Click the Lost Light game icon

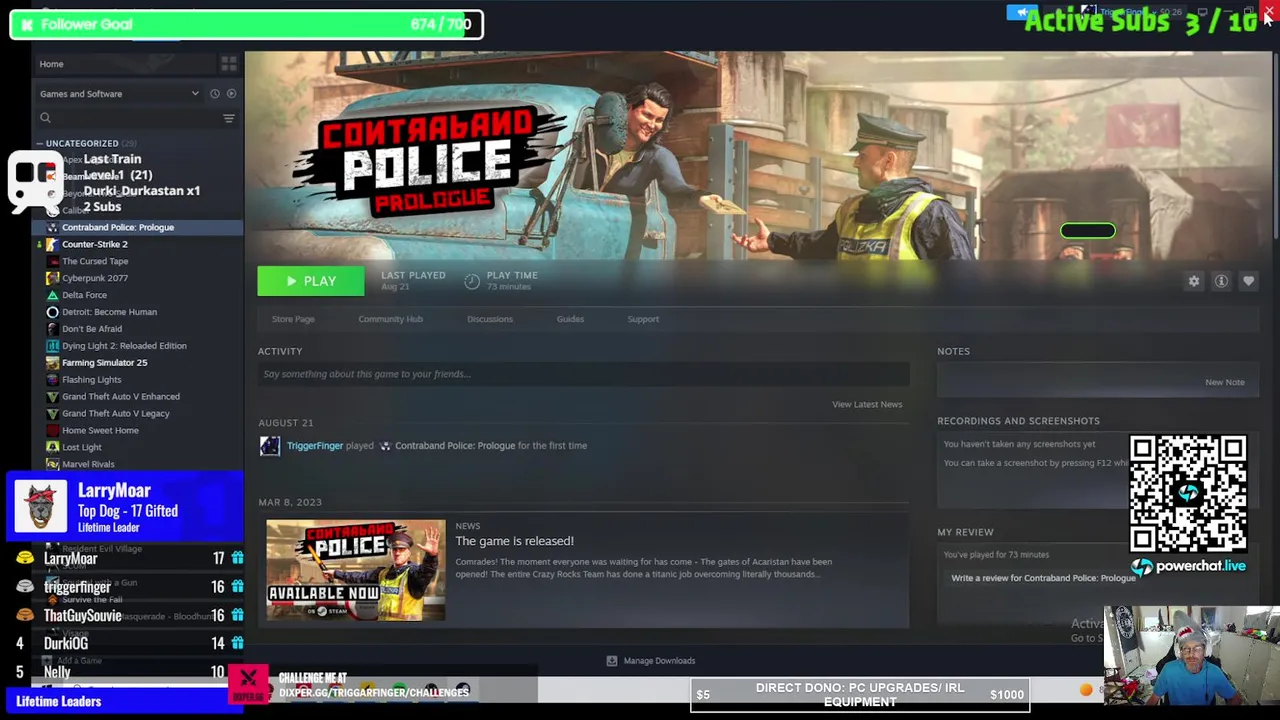point(52,448)
